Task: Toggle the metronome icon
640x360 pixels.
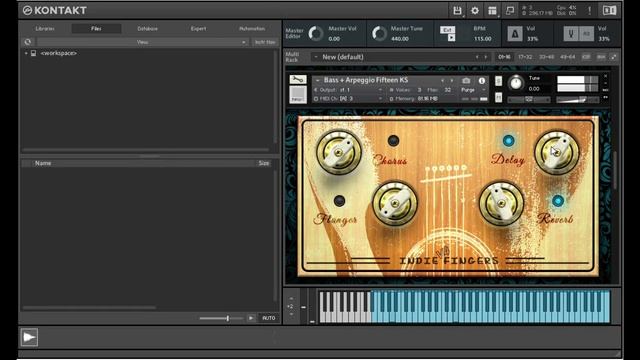Action: coord(515,34)
